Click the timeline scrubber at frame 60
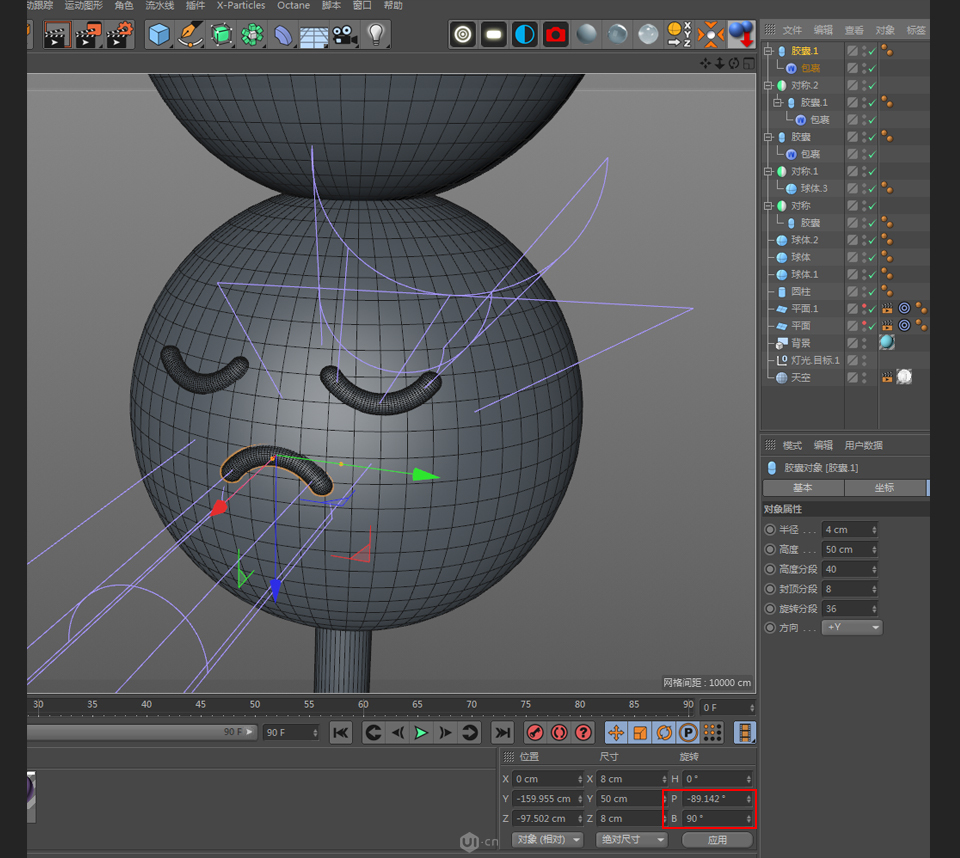Viewport: 960px width, 858px height. (362, 704)
